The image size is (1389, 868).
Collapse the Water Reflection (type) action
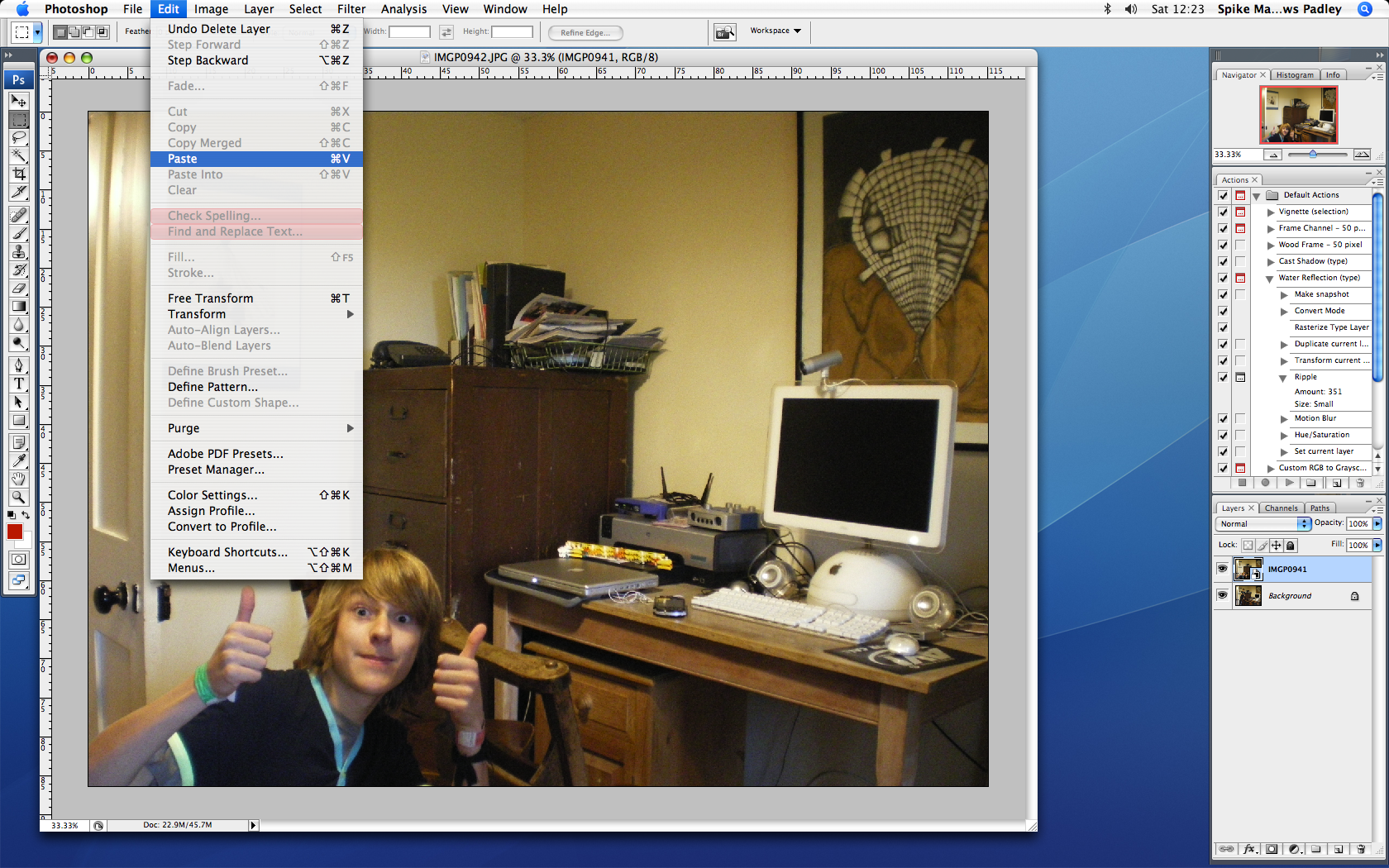pos(1270,279)
